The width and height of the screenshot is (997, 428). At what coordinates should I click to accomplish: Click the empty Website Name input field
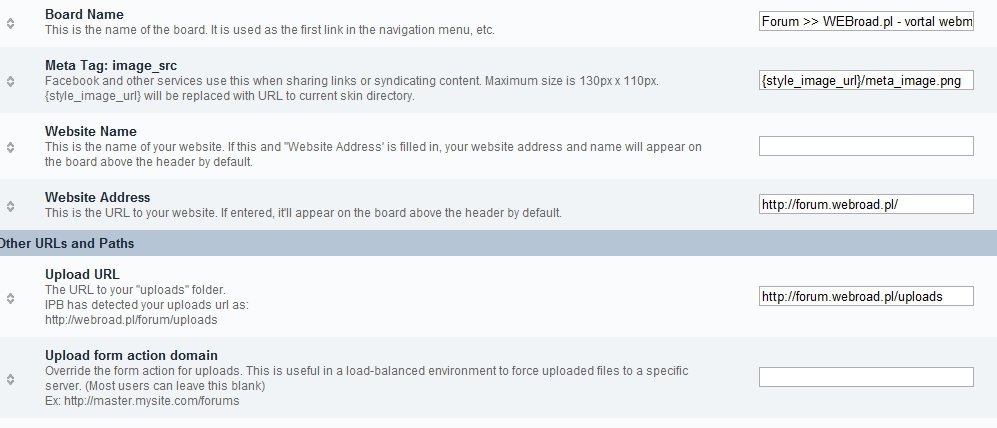[866, 146]
